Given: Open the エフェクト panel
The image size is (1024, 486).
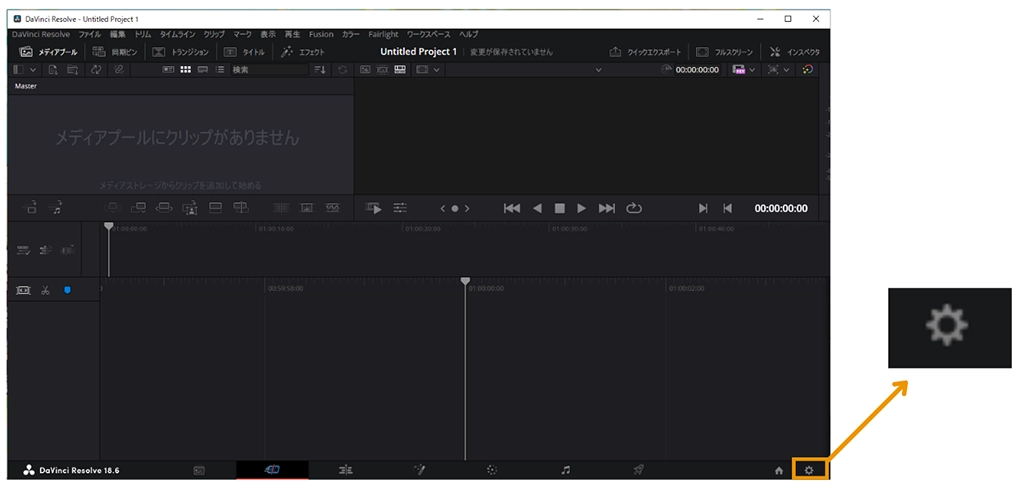Looking at the screenshot, I should point(302,52).
